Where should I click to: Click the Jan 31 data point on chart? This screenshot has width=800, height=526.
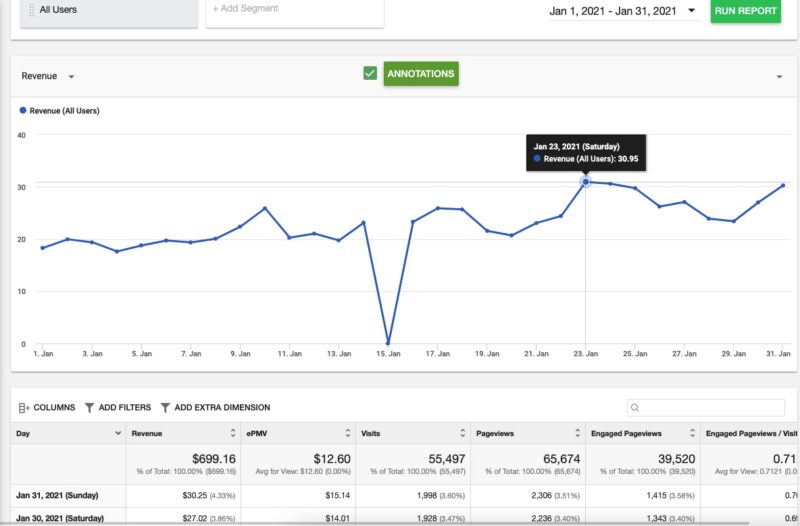[783, 186]
